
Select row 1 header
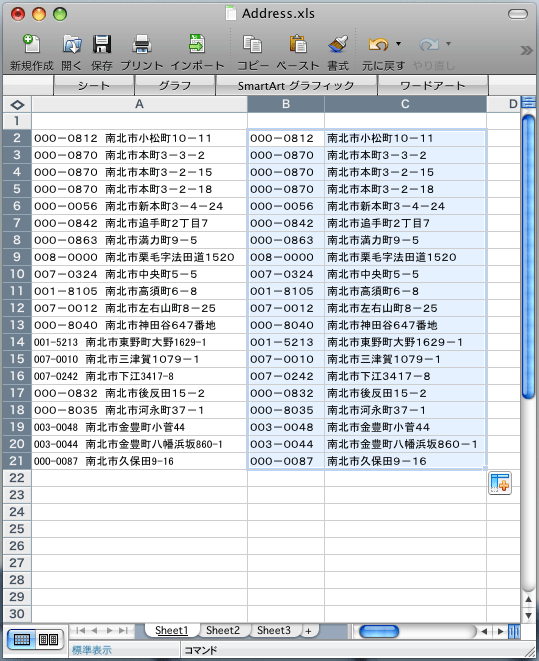[17, 121]
